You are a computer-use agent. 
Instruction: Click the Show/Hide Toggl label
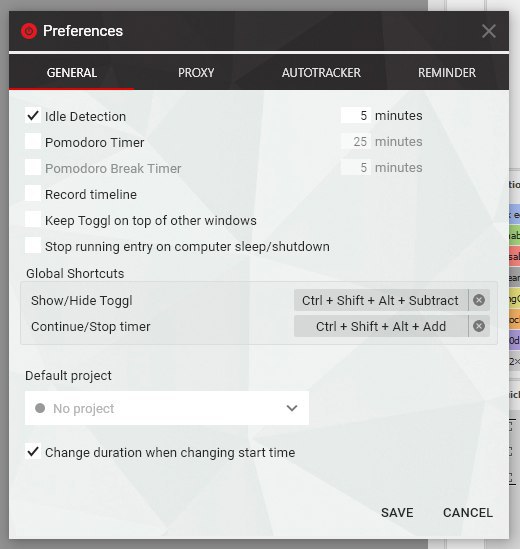82,301
